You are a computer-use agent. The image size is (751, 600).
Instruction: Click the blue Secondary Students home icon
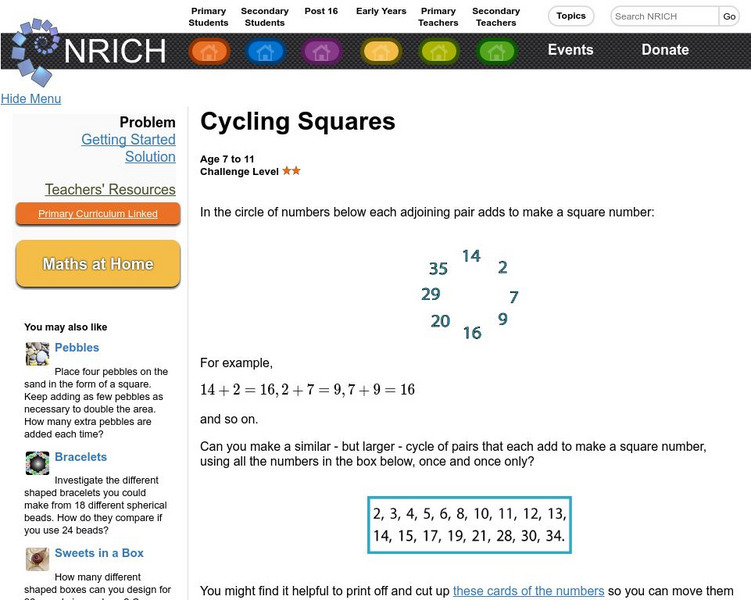[265, 51]
